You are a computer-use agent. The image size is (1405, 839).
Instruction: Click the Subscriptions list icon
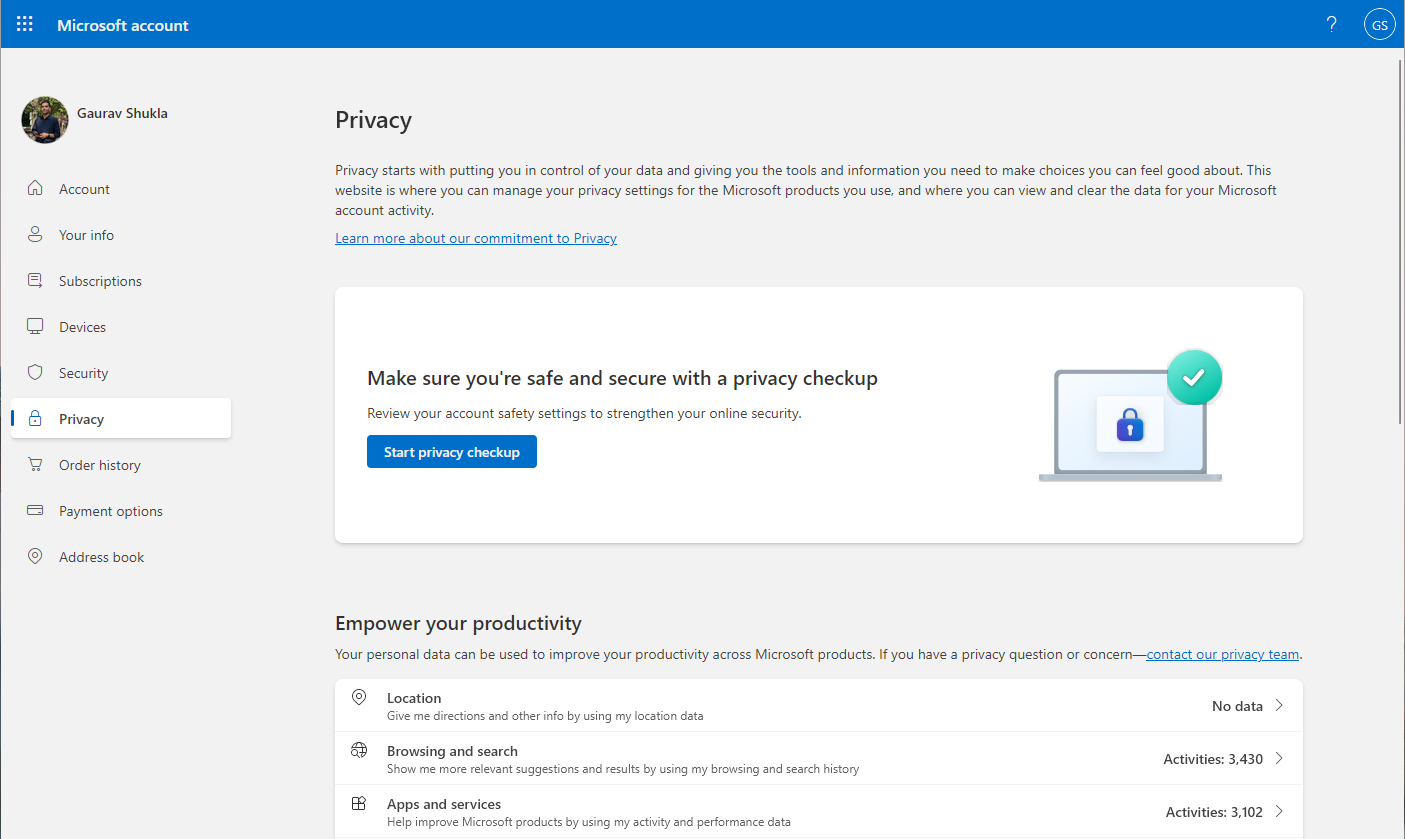point(35,280)
